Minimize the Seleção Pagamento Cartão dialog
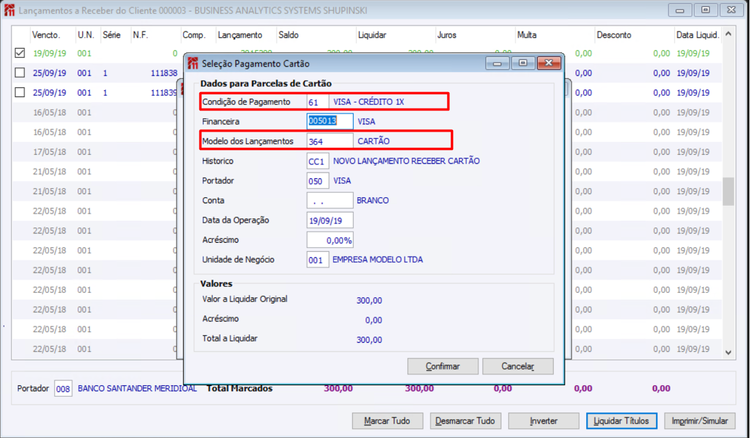The width and height of the screenshot is (750, 438). tap(497, 63)
